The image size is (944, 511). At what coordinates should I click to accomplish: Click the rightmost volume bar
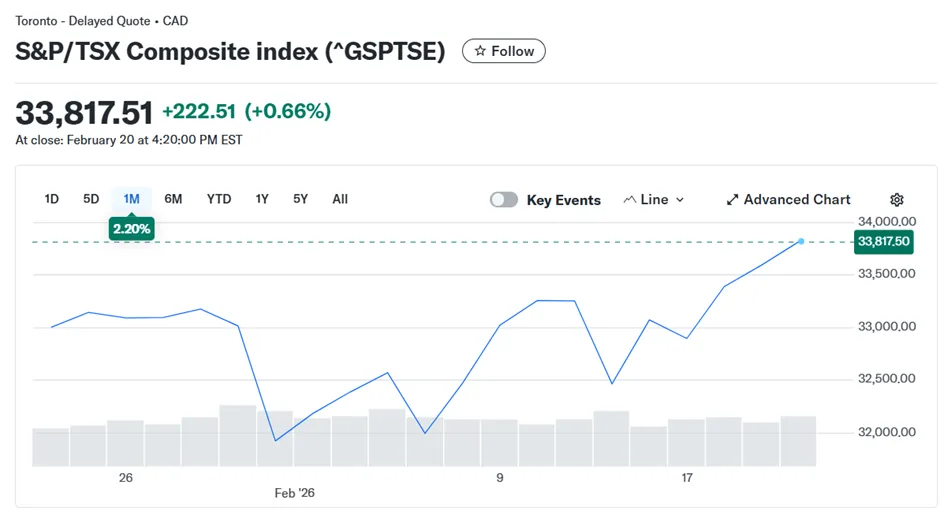coord(798,441)
